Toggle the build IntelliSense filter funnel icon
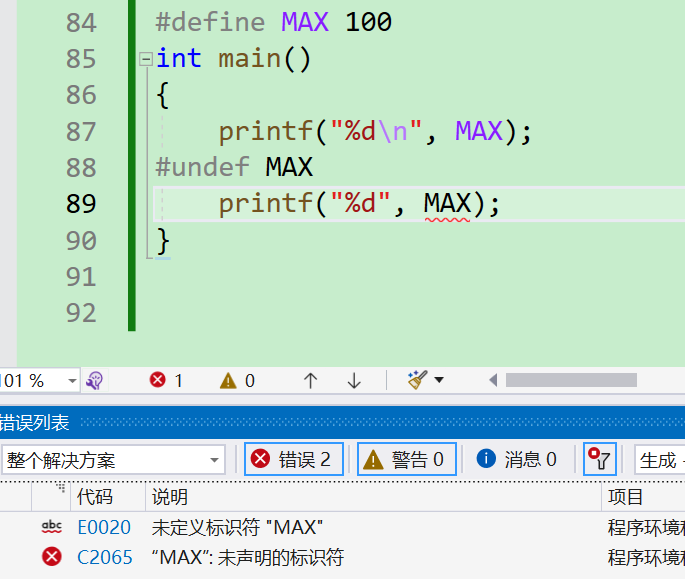The height and width of the screenshot is (579, 685). pos(600,459)
